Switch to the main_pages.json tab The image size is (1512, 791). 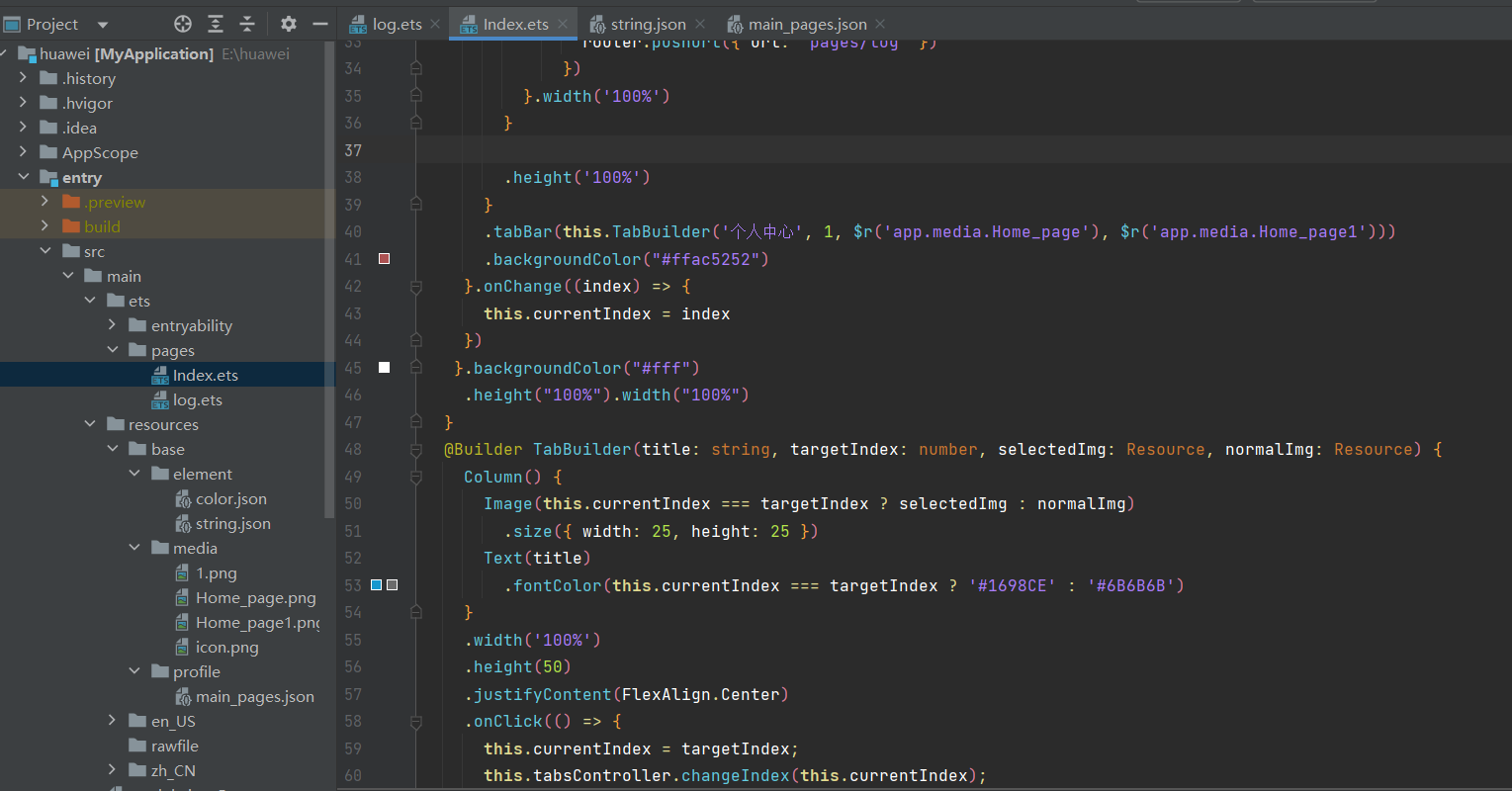click(x=806, y=24)
